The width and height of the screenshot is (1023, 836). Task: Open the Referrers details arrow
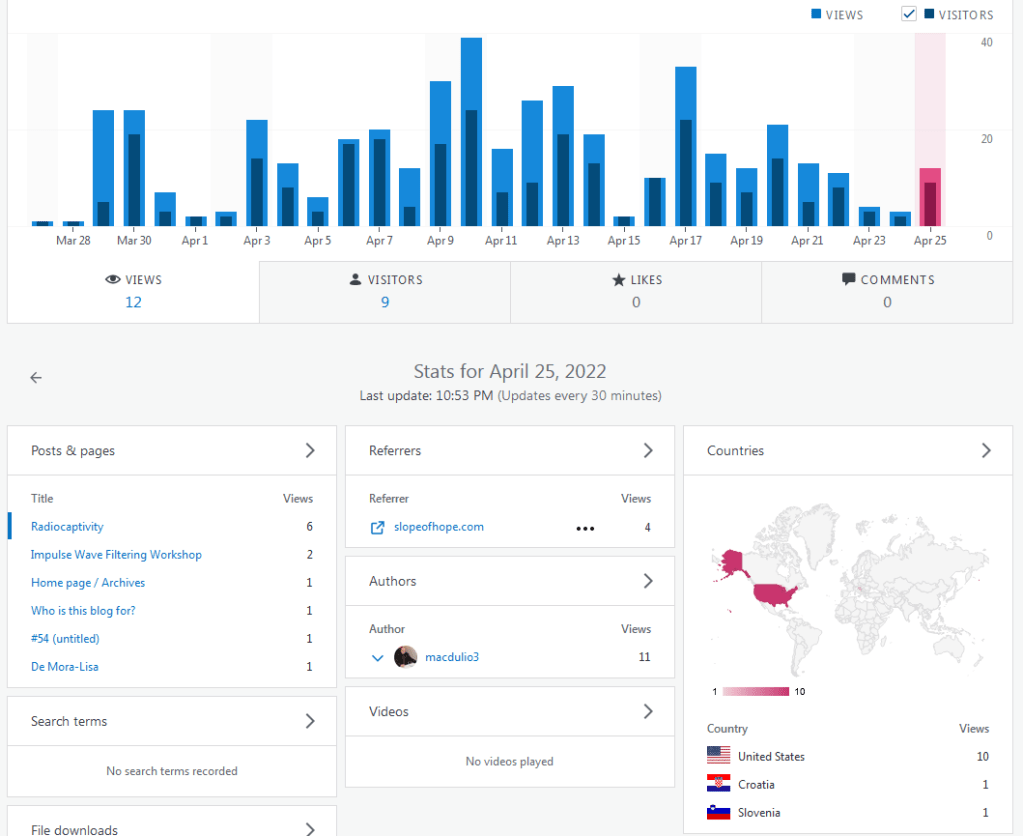pyautogui.click(x=648, y=451)
